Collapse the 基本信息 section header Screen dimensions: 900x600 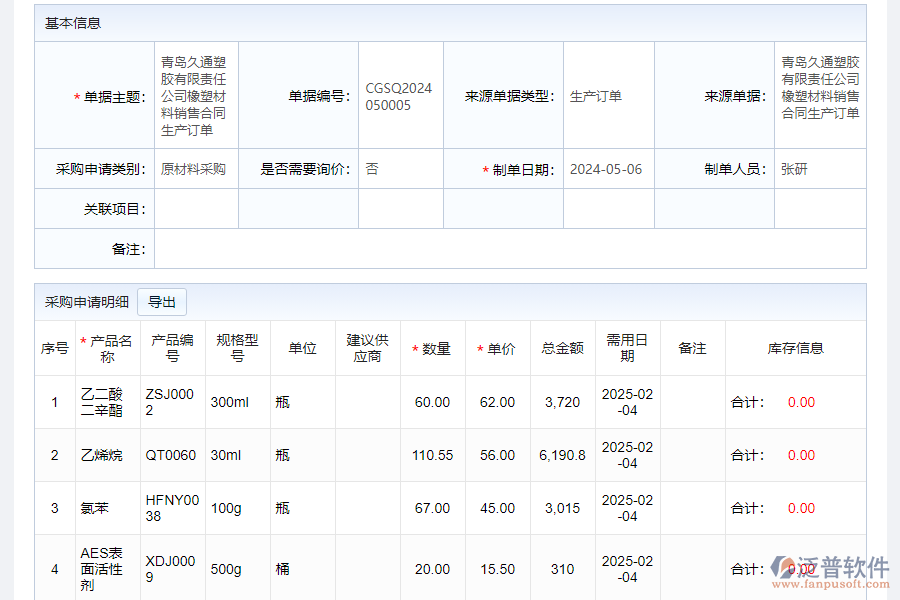coord(73,23)
